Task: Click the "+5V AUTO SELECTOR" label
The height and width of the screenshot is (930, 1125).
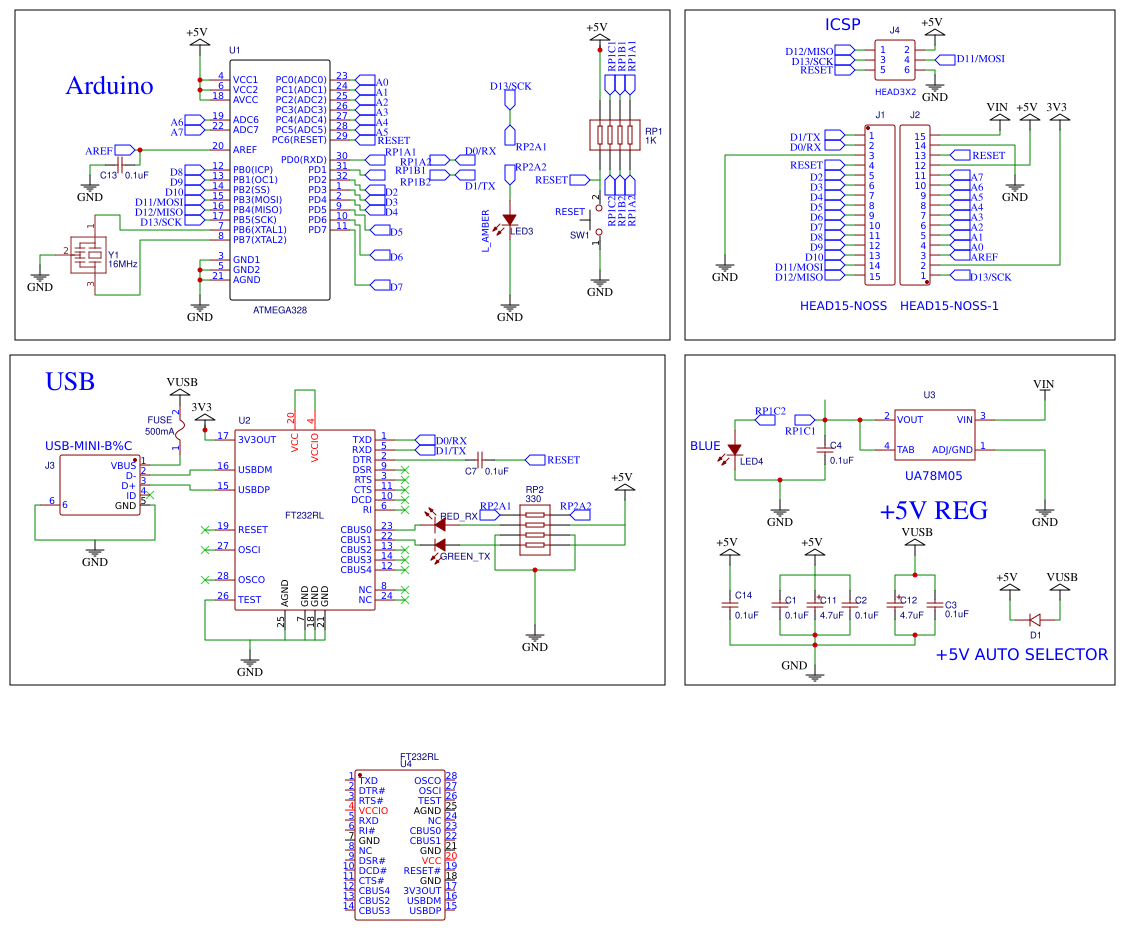Action: pyautogui.click(x=1022, y=654)
